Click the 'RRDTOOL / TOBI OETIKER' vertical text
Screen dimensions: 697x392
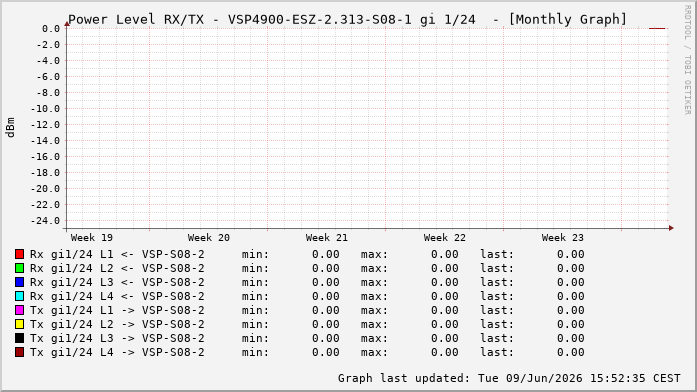coord(687,60)
